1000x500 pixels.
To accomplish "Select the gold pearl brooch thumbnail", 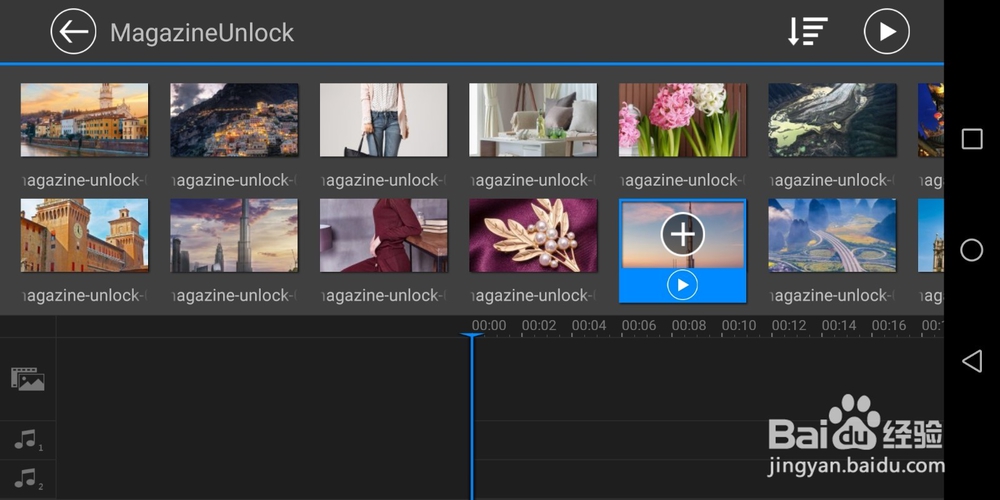I will click(533, 235).
